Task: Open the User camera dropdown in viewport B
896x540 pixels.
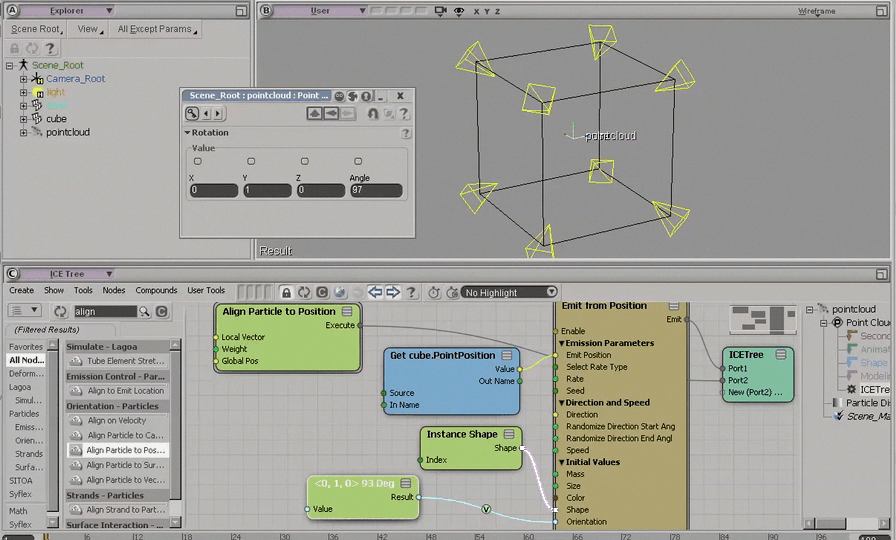Action: point(321,11)
